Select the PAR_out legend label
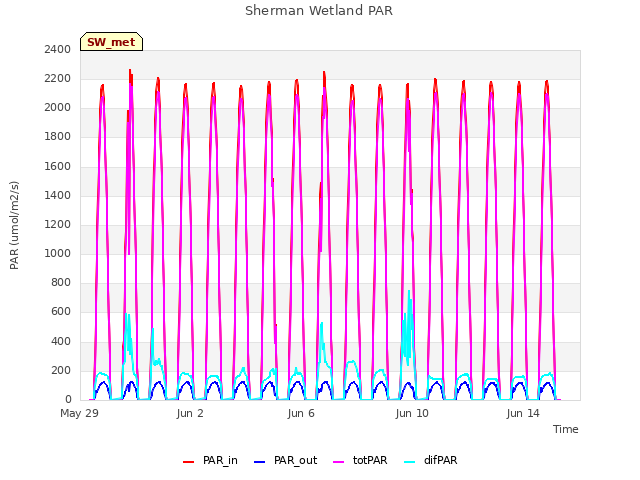The image size is (640, 480). tap(296, 460)
